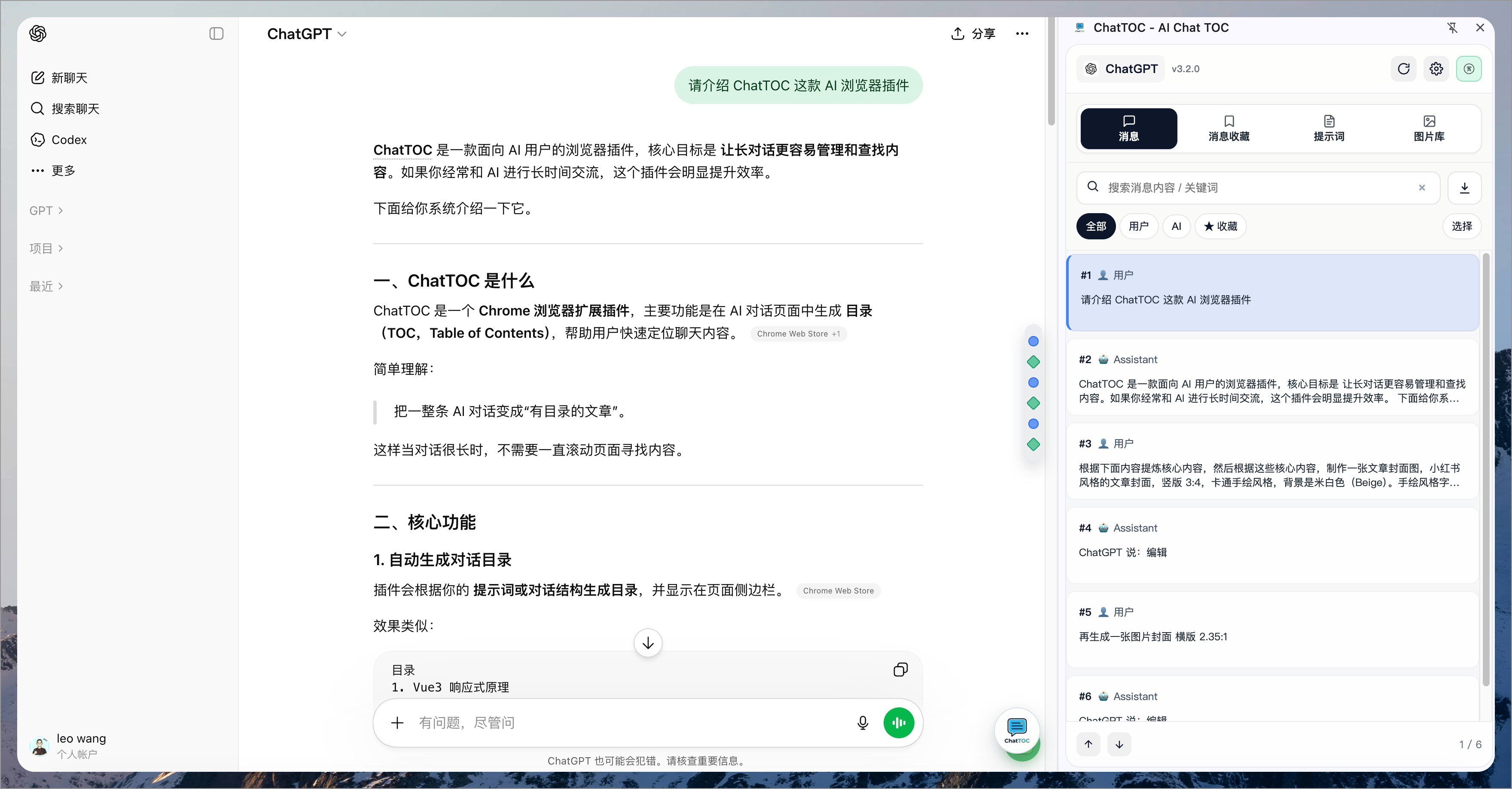
Task: Select 用户 filter chip
Action: [x=1138, y=226]
